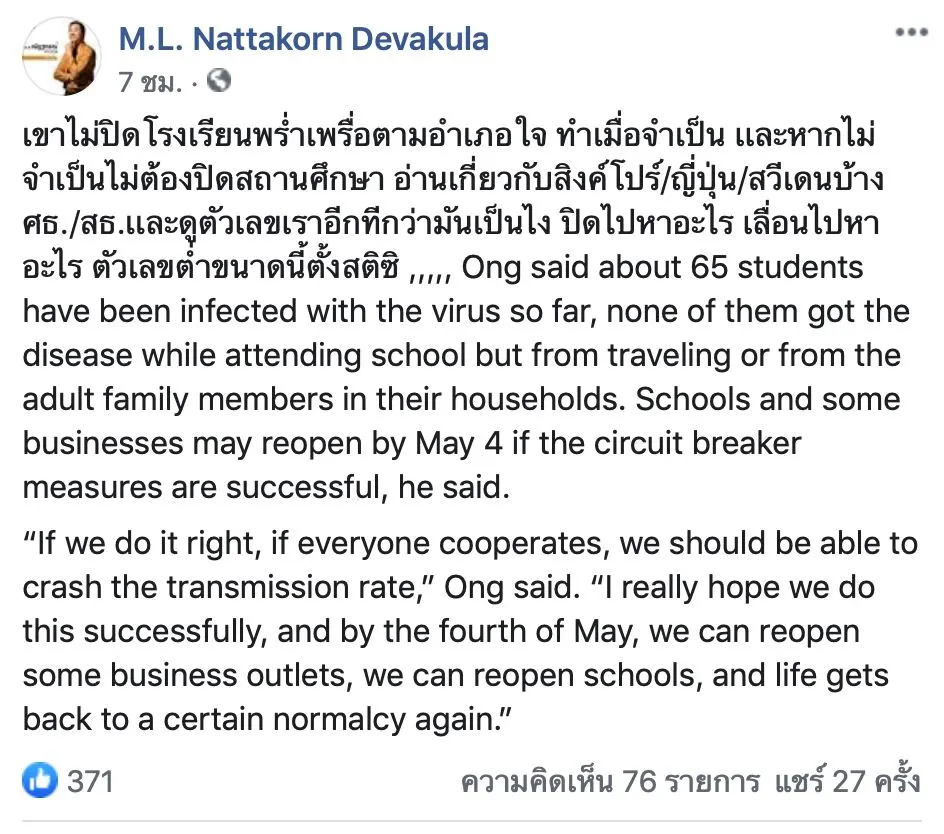
Task: Click the text "measures are successful, he said."
Action: tap(266, 487)
